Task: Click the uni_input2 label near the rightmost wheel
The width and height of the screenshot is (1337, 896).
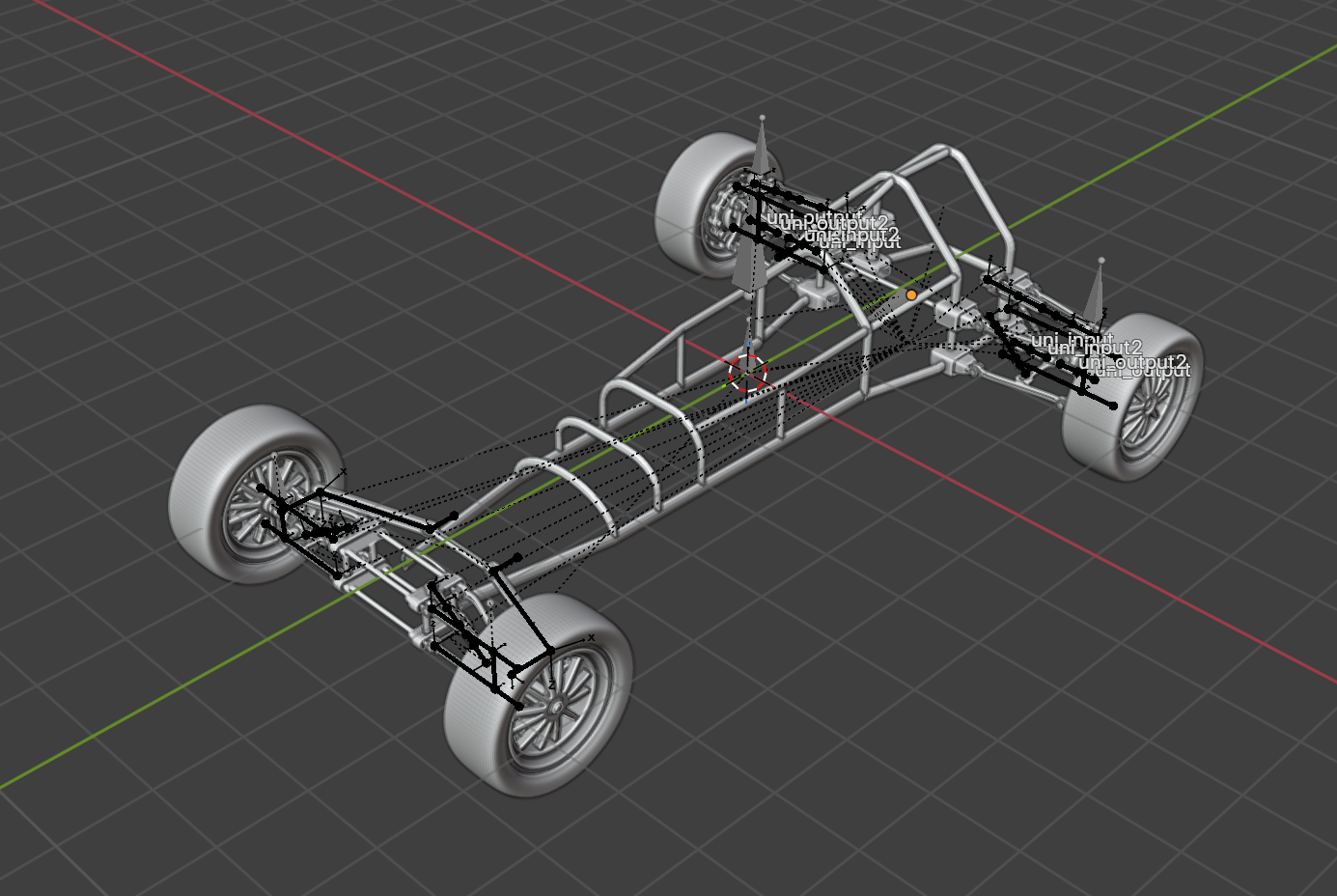Action: pos(1095,348)
